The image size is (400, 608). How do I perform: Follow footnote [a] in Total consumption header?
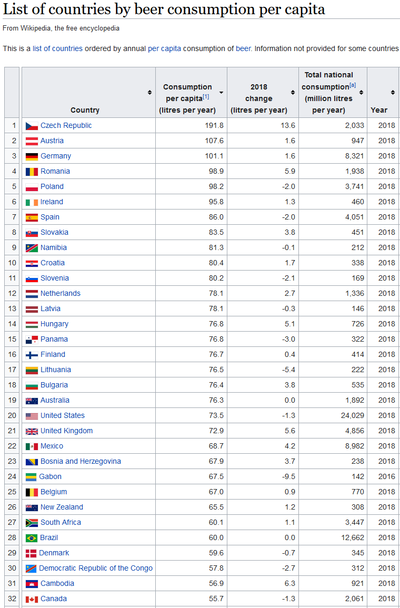tap(352, 85)
